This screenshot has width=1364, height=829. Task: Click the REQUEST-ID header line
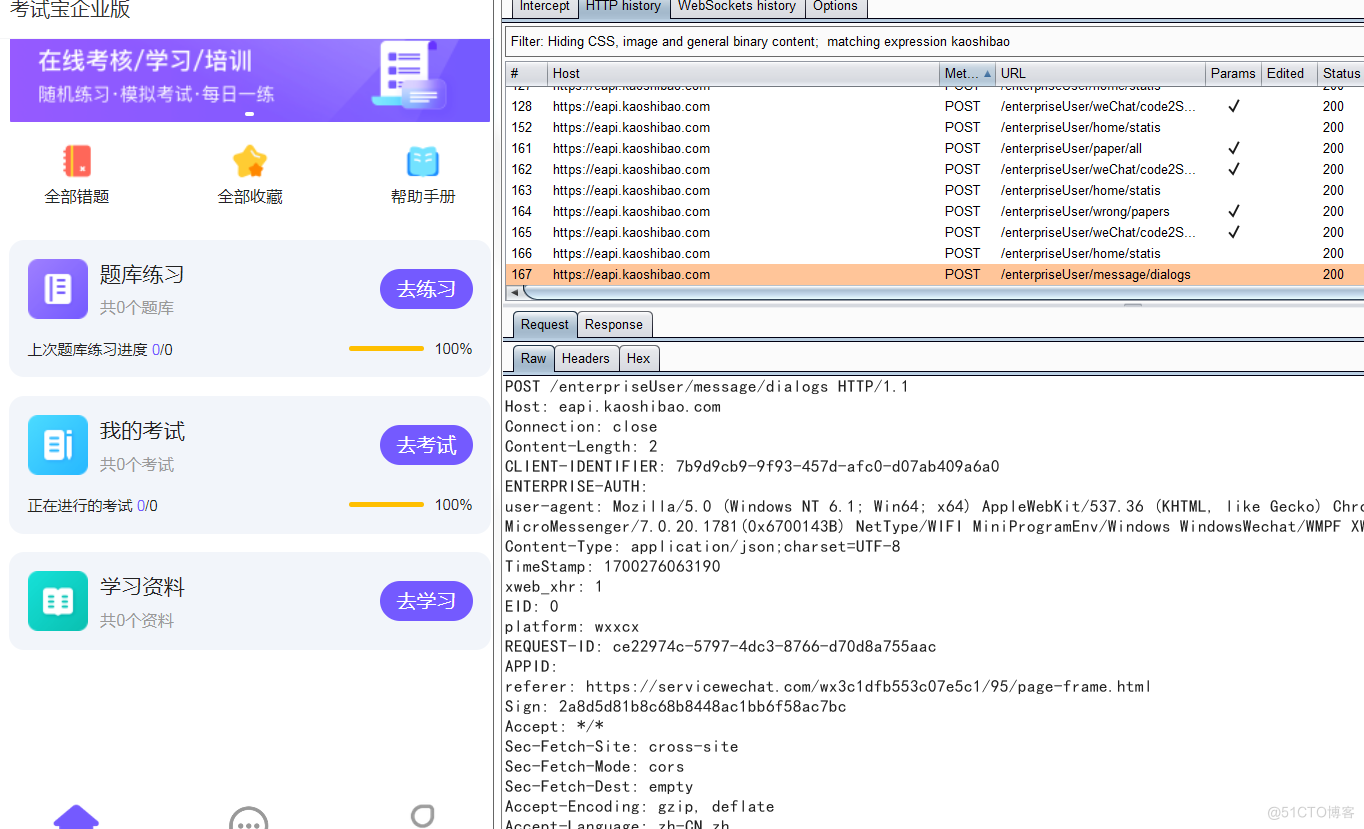pos(720,647)
